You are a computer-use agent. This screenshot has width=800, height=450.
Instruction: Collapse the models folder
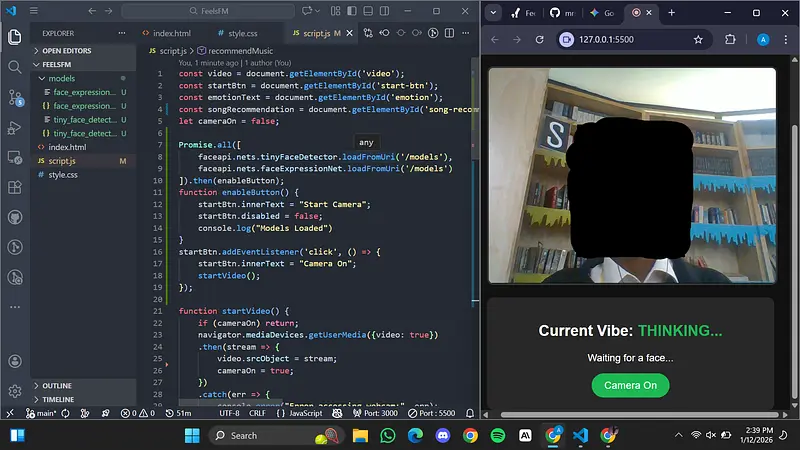coord(41,78)
